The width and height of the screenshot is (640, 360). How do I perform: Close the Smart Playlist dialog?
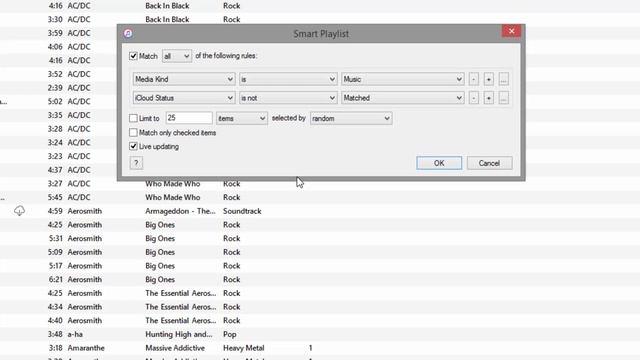(511, 31)
